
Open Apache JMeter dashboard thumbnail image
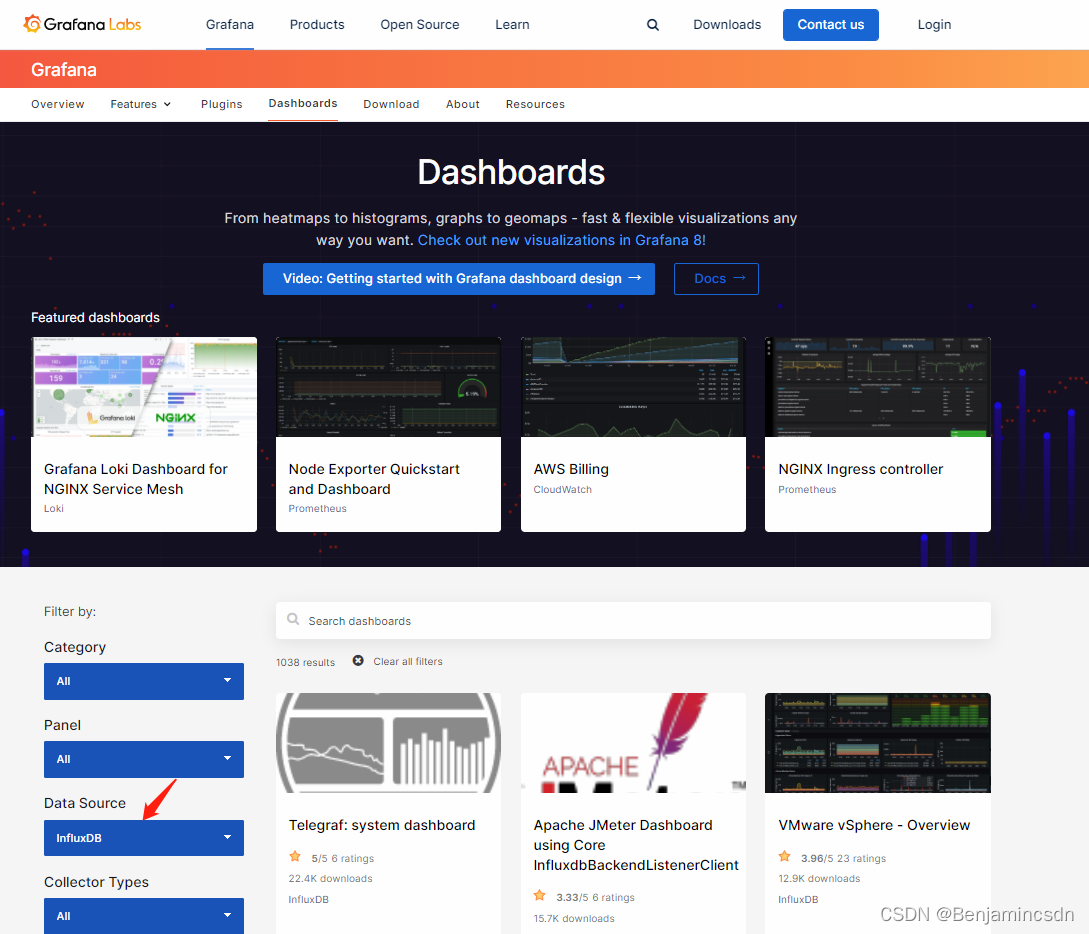tap(633, 742)
